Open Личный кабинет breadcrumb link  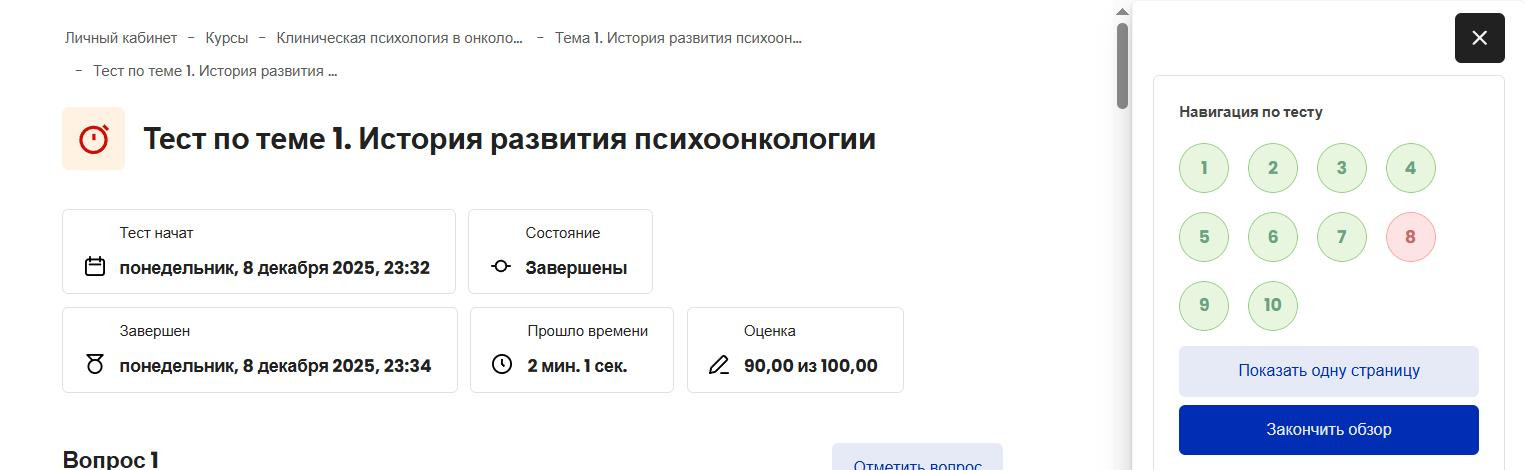(x=121, y=38)
